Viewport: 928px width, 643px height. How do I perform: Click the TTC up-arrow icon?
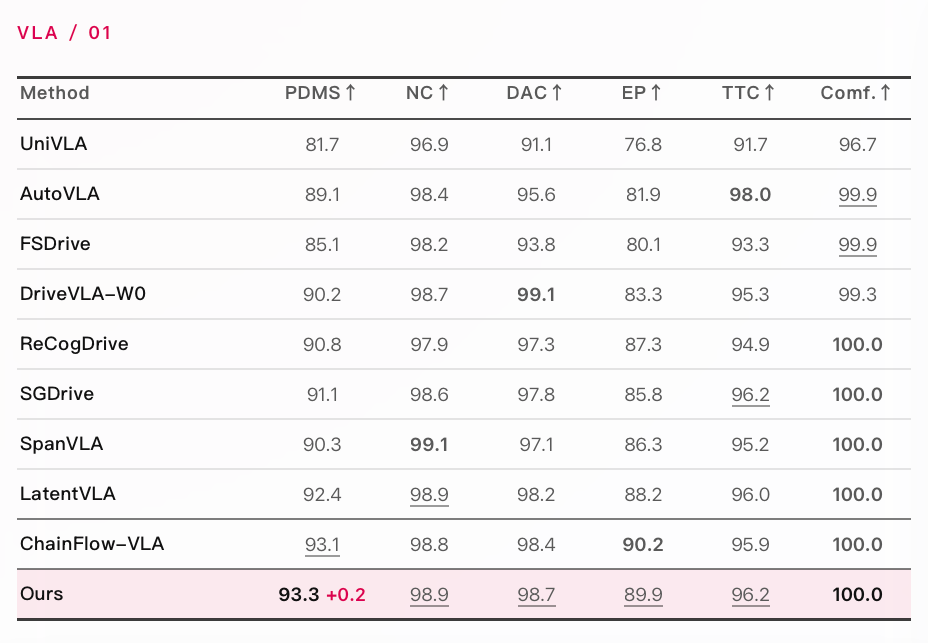(x=769, y=93)
